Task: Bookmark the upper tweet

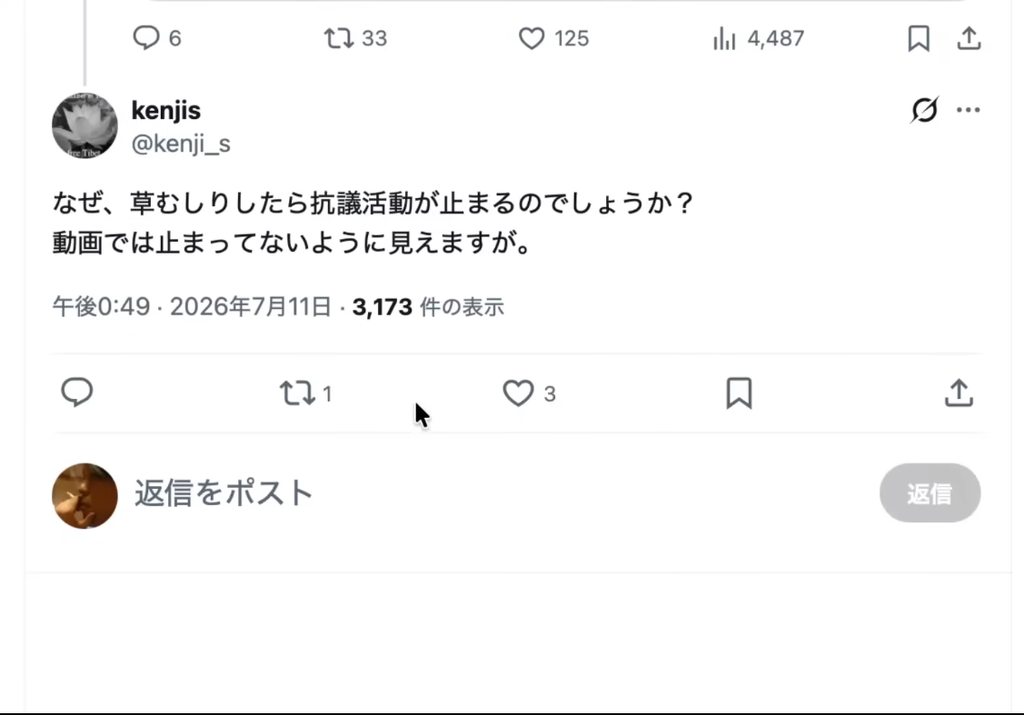Action: 919,38
